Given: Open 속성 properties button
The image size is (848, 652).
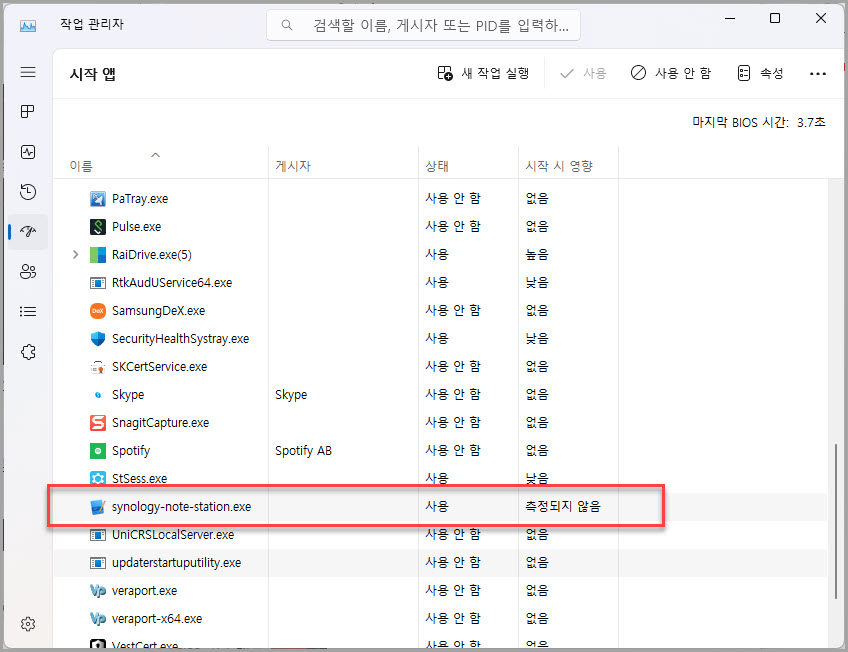Looking at the screenshot, I should [x=760, y=73].
